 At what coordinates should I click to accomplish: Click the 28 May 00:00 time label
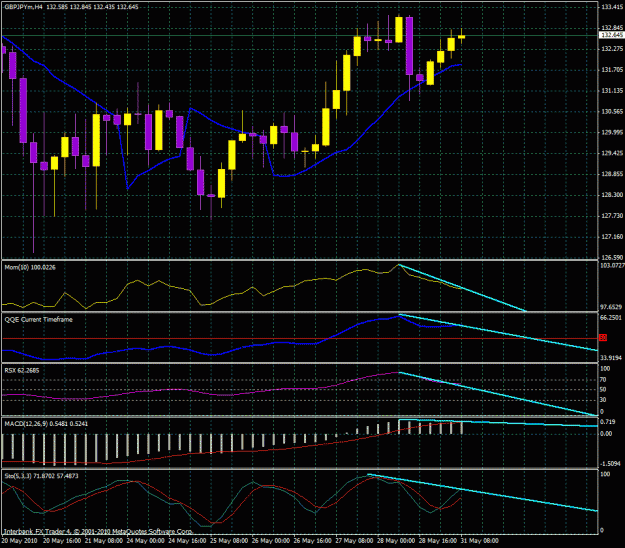click(x=396, y=541)
